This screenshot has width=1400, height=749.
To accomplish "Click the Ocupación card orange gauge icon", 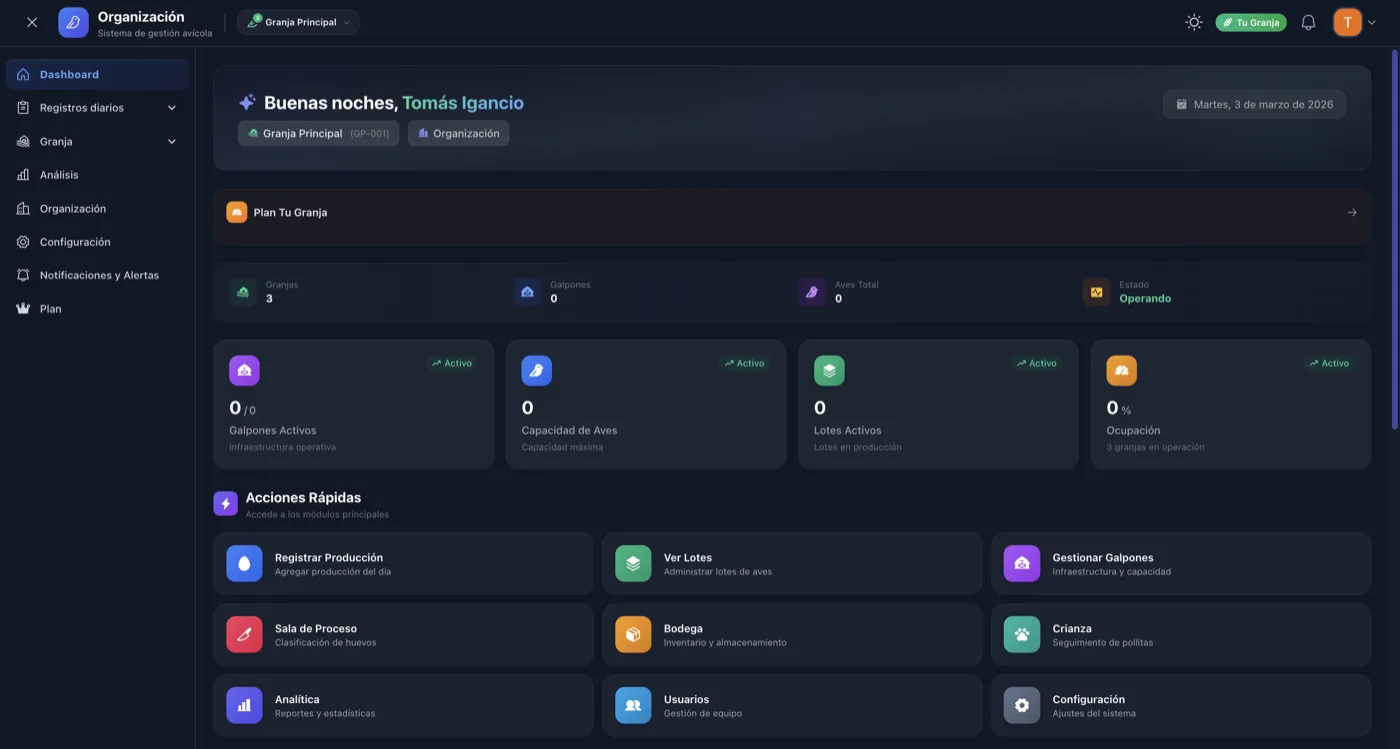I will click(1122, 371).
